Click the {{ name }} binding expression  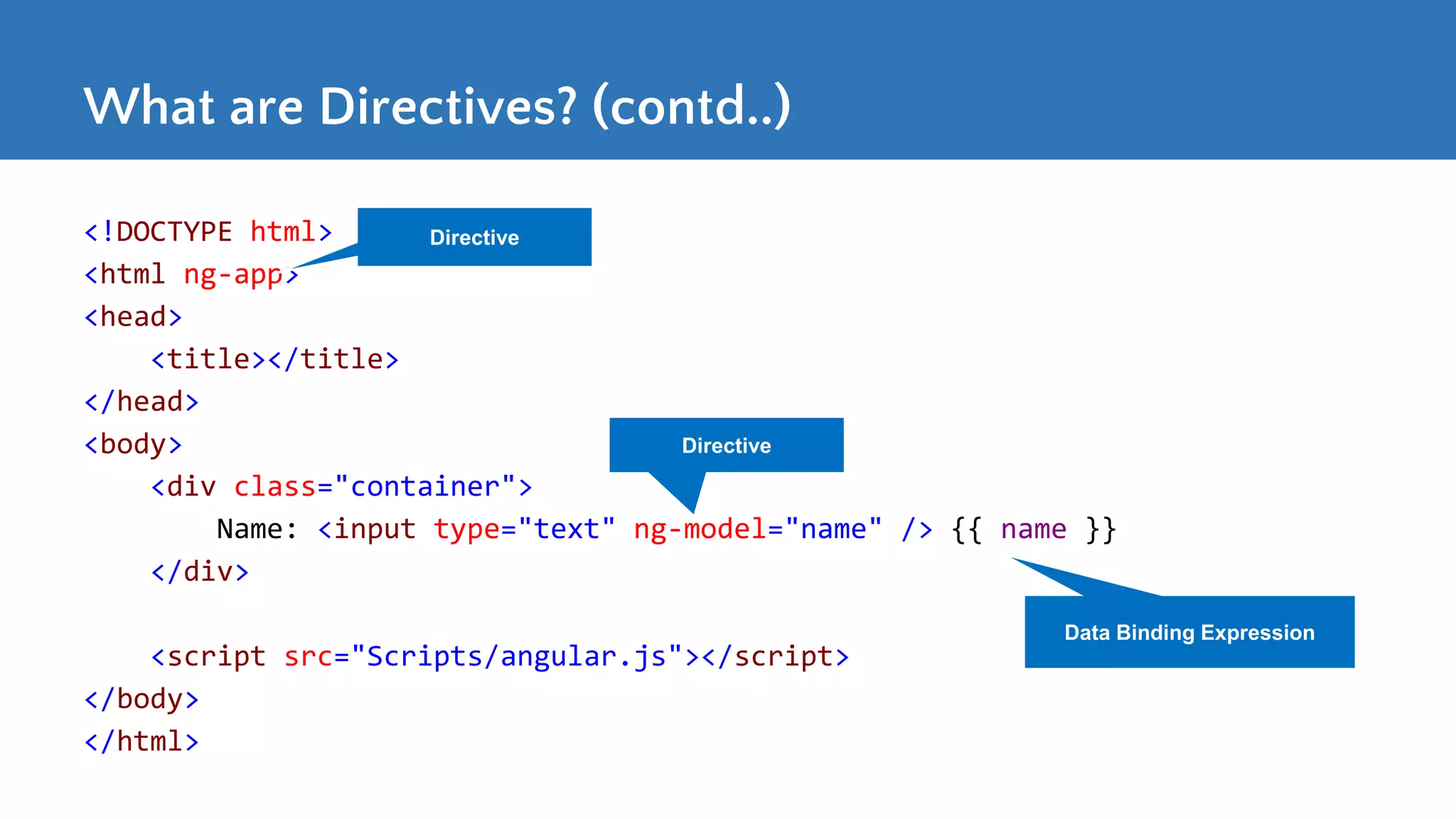point(1034,530)
